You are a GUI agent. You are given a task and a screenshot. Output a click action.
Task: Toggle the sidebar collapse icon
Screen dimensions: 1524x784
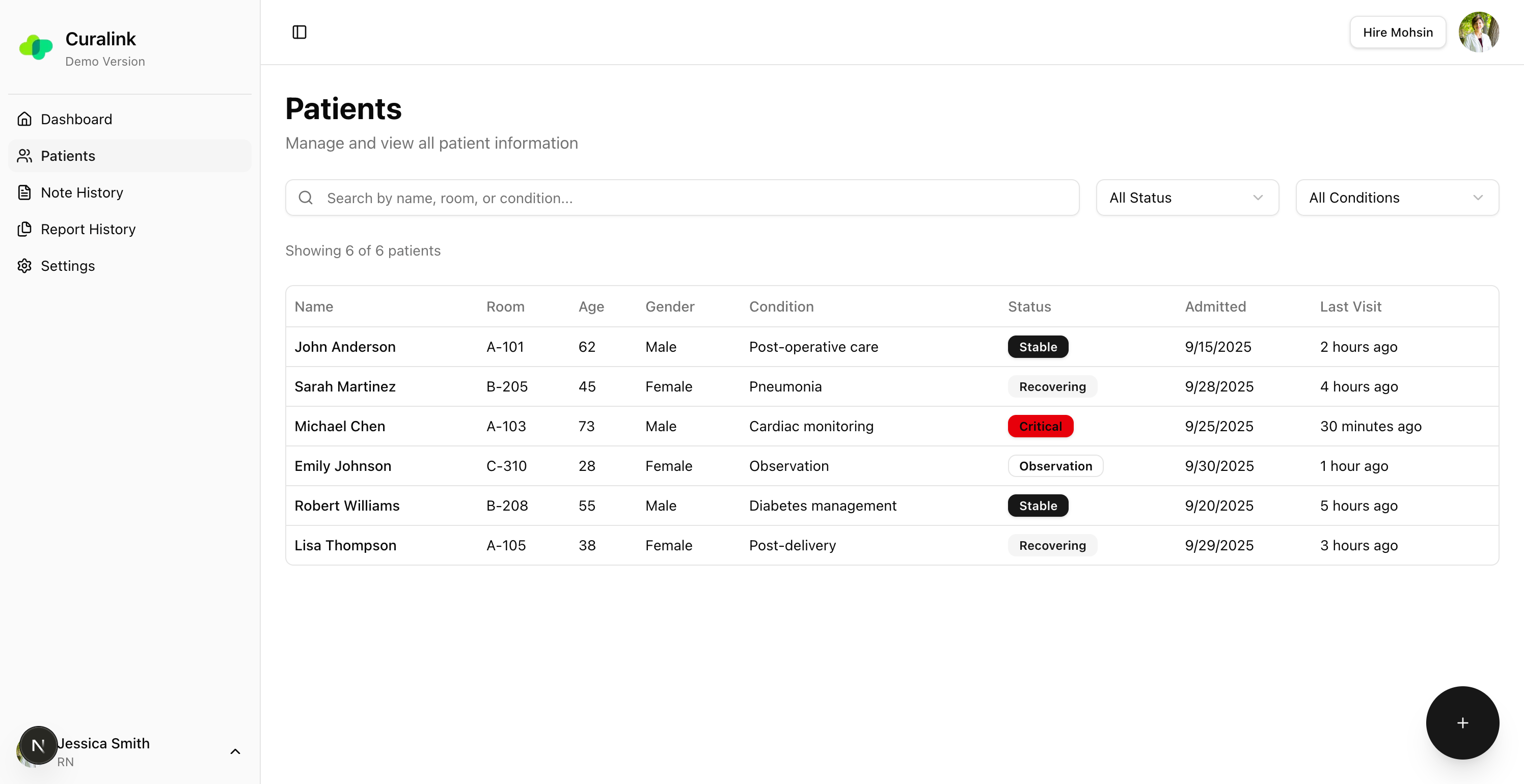point(299,32)
